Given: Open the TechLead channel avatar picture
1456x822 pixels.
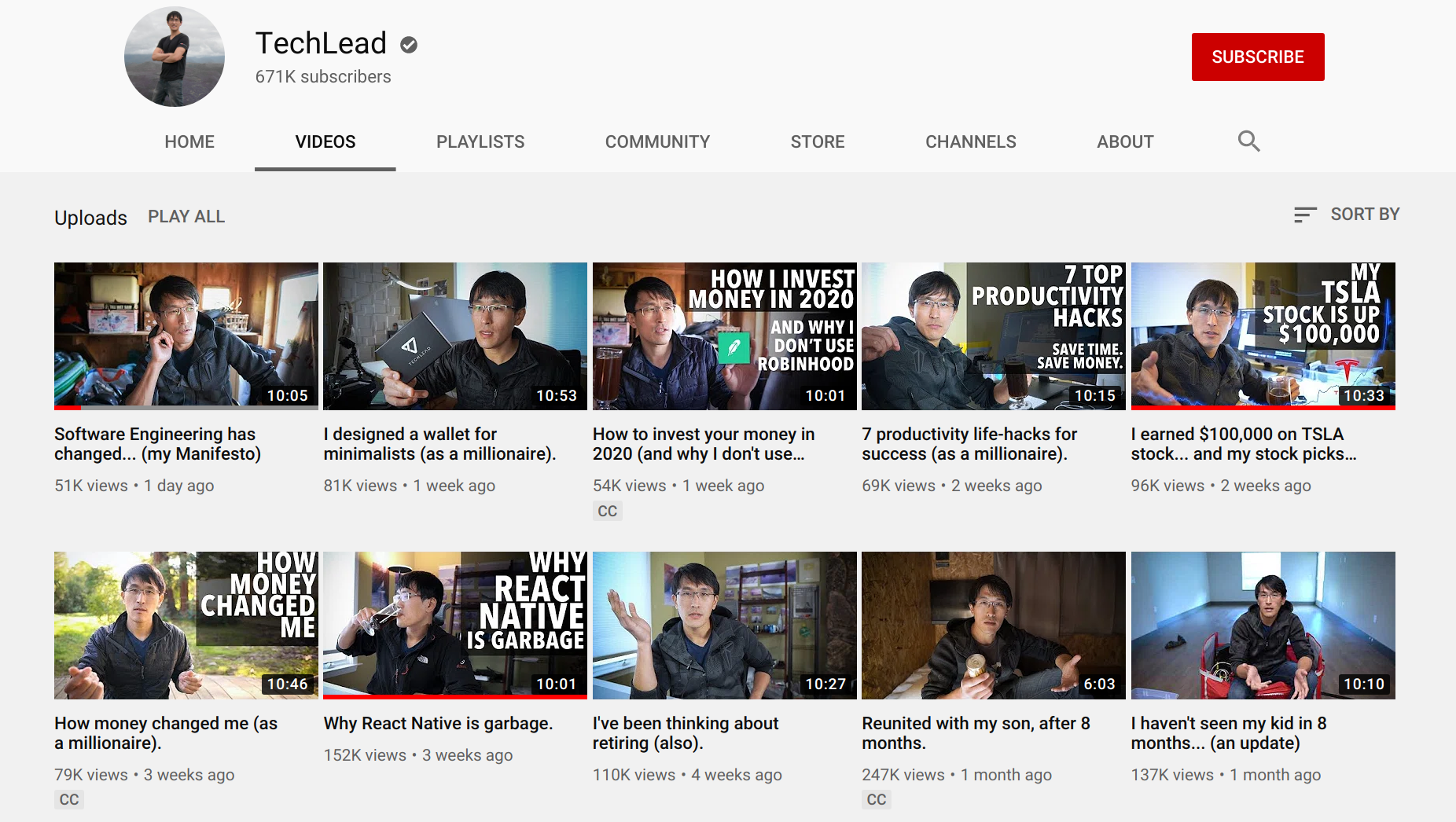Looking at the screenshot, I should pyautogui.click(x=175, y=57).
